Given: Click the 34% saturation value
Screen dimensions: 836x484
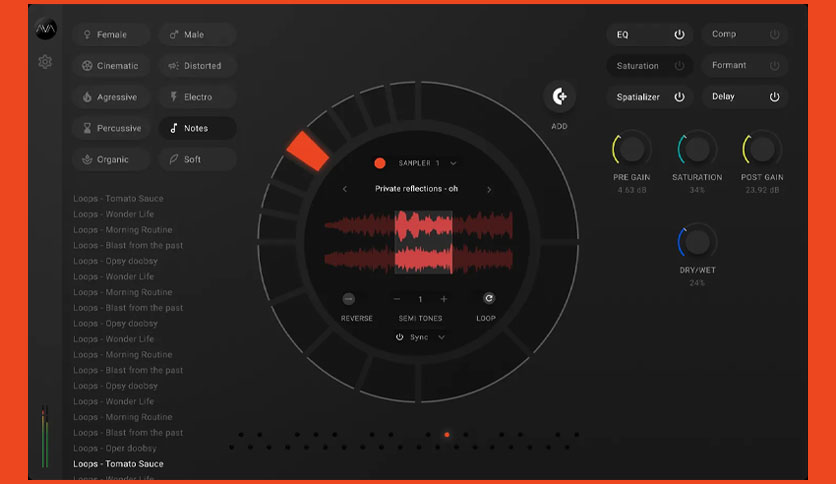Looking at the screenshot, I should [697, 190].
